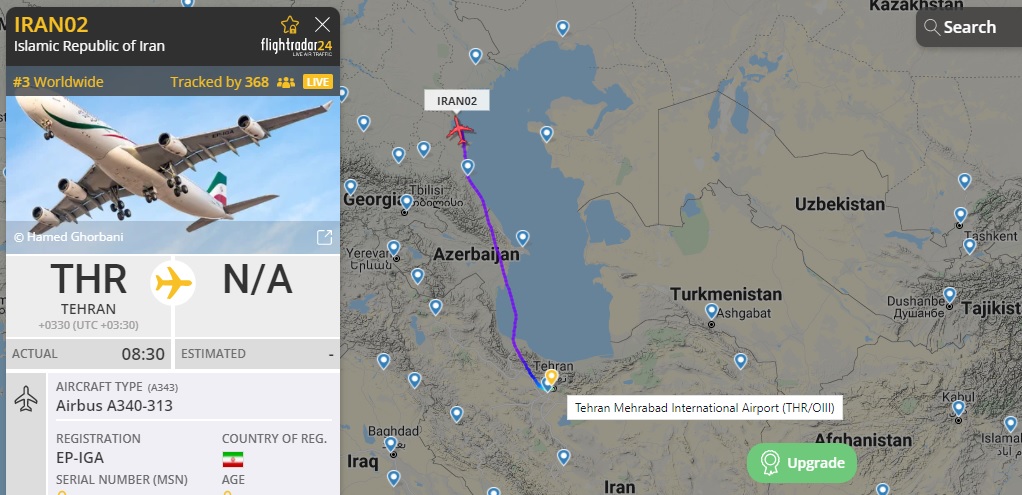Viewport: 1022px width, 495px height.
Task: Click the green Upgrade button
Action: coord(802,463)
